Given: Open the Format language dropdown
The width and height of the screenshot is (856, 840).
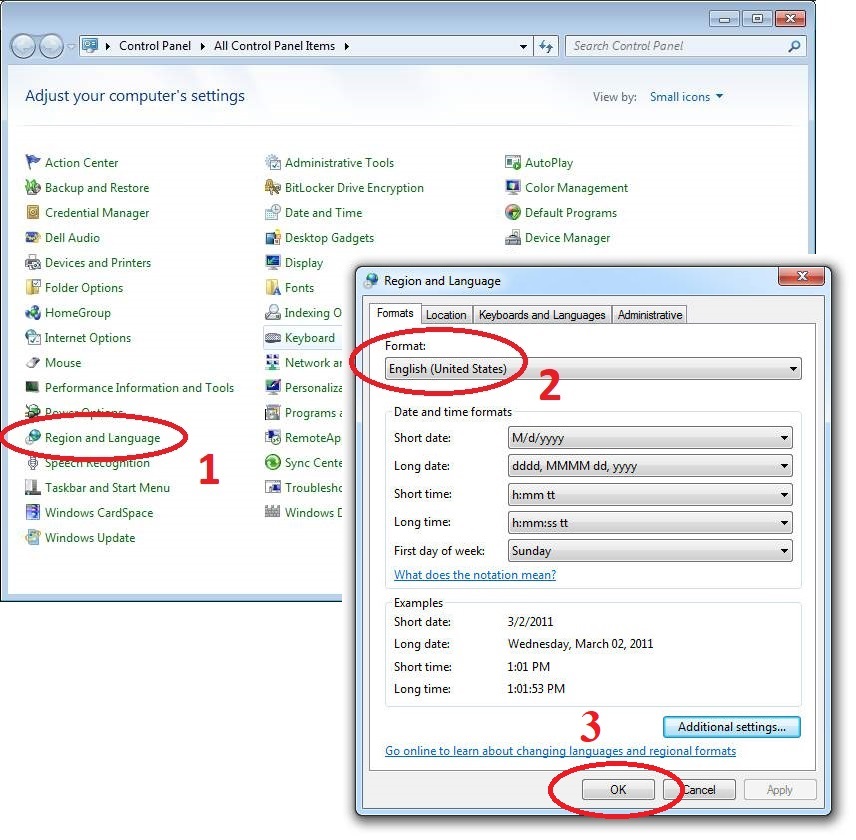Looking at the screenshot, I should pyautogui.click(x=593, y=369).
